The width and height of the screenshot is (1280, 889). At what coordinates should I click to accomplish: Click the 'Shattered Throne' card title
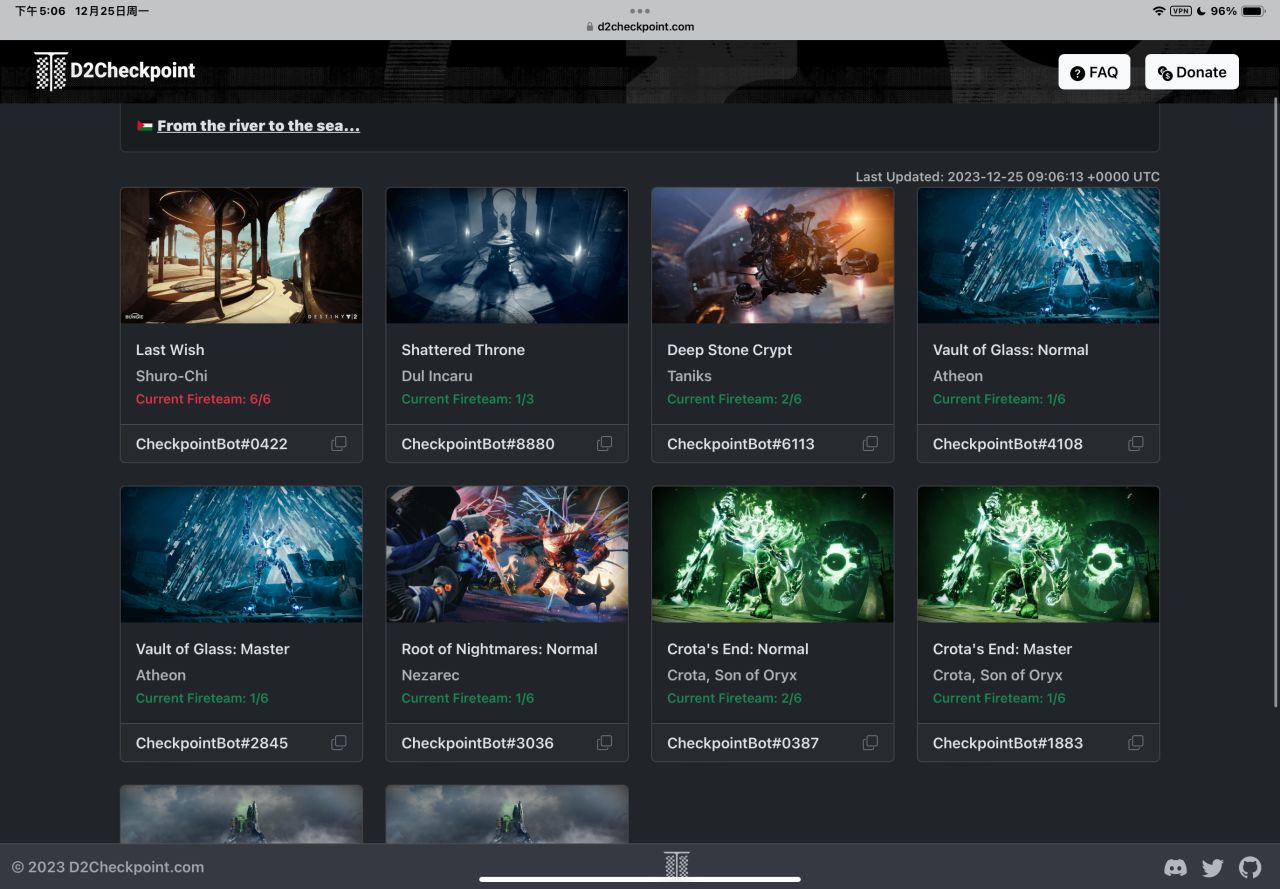pyautogui.click(x=463, y=350)
